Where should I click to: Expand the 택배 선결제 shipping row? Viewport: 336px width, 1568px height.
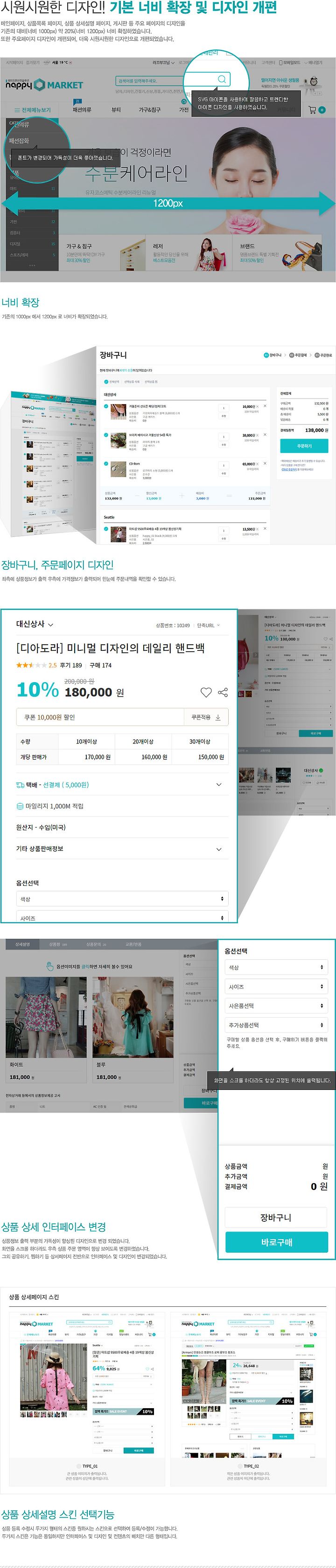[x=122, y=784]
